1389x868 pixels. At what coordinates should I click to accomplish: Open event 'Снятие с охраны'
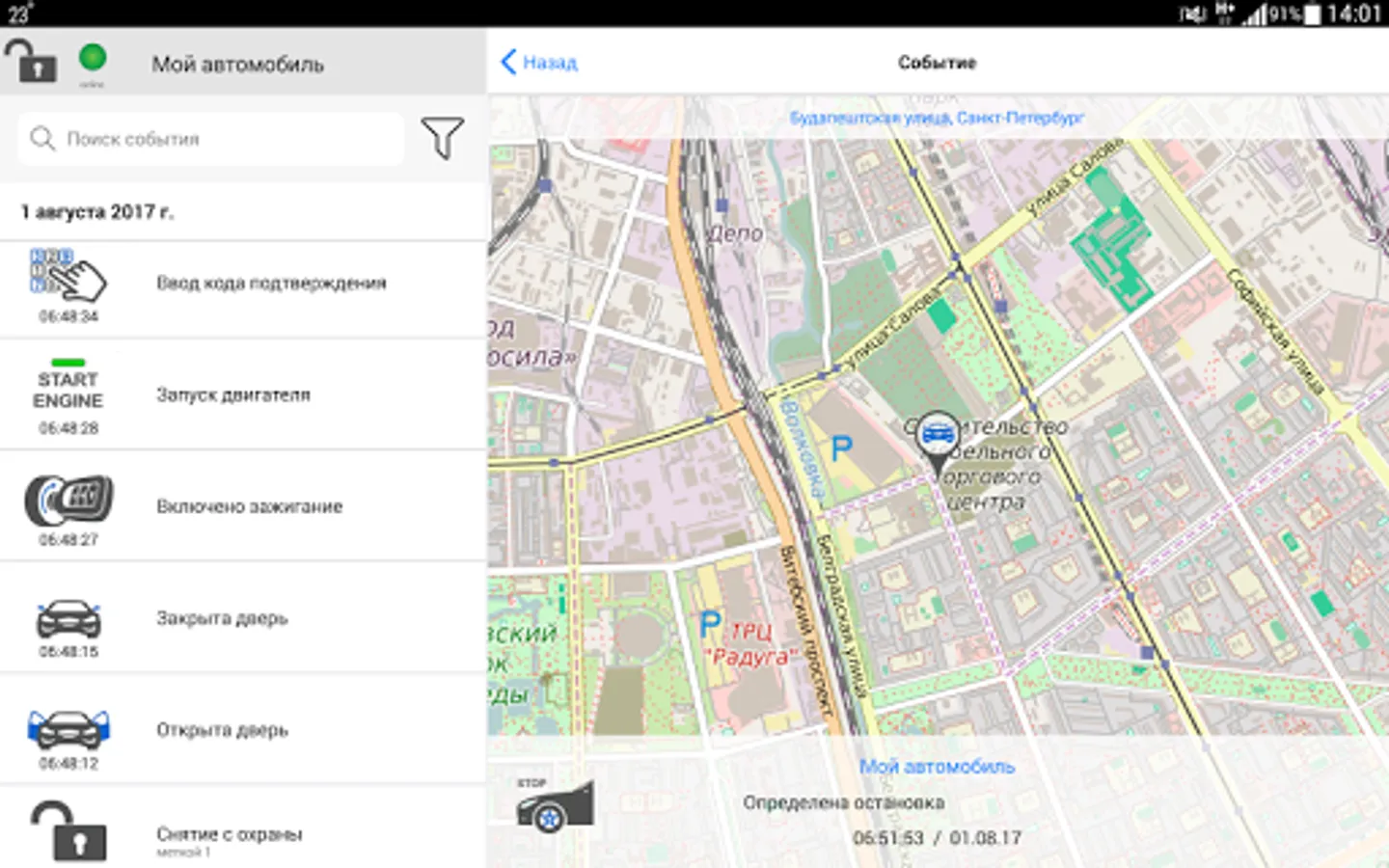(243, 827)
